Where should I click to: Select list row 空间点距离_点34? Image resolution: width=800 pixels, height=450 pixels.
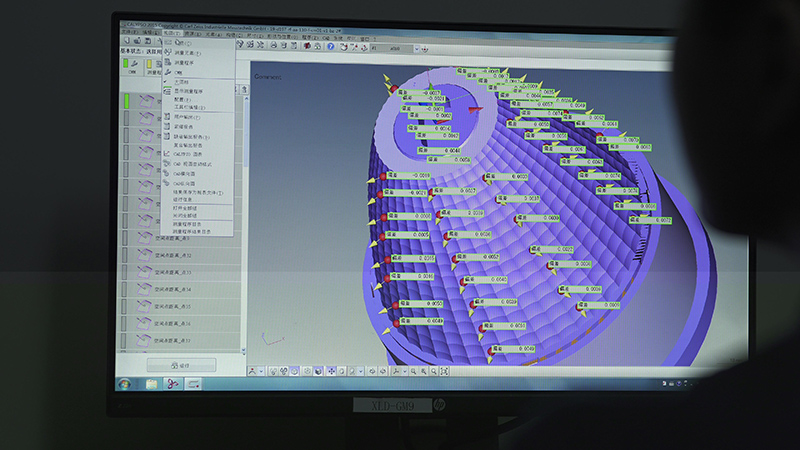coord(181,289)
